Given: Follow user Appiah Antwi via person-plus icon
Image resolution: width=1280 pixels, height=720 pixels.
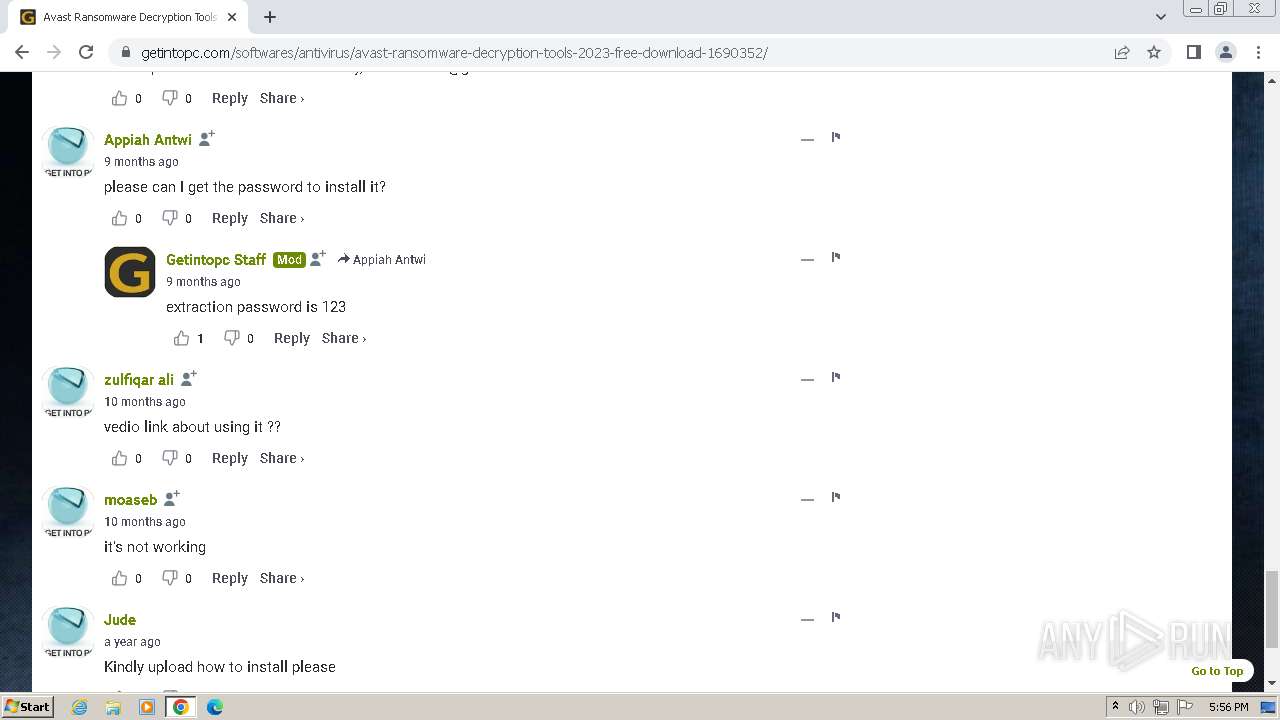Looking at the screenshot, I should tap(207, 139).
